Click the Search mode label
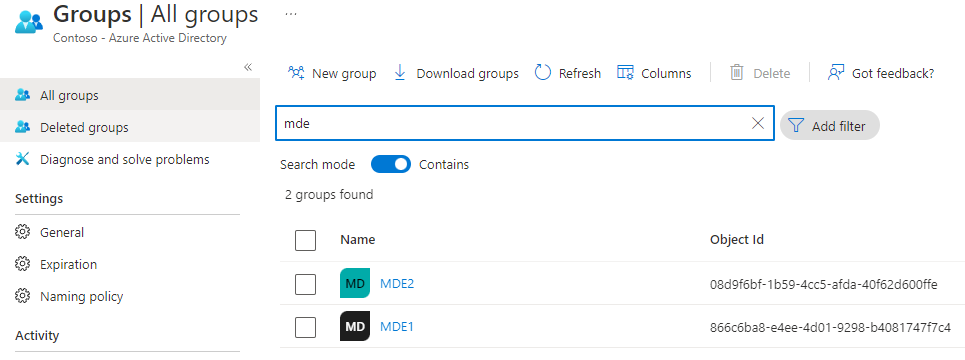This screenshot has height=360, width=965. point(318,164)
